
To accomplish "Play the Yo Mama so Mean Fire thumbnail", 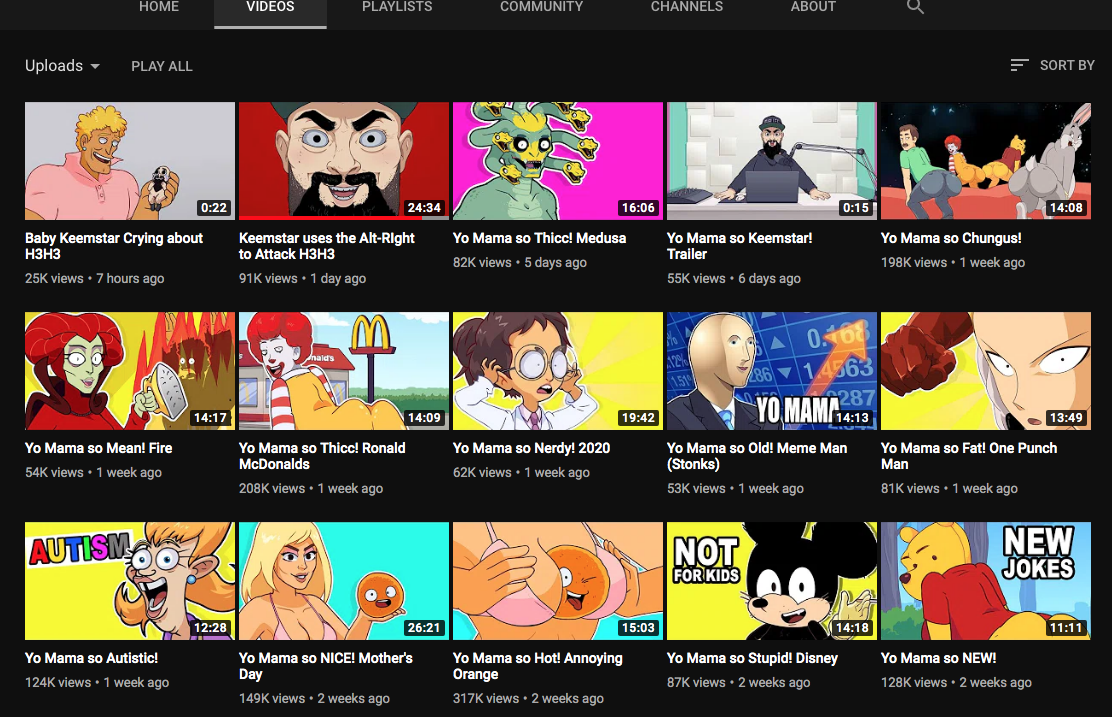I will [130, 371].
